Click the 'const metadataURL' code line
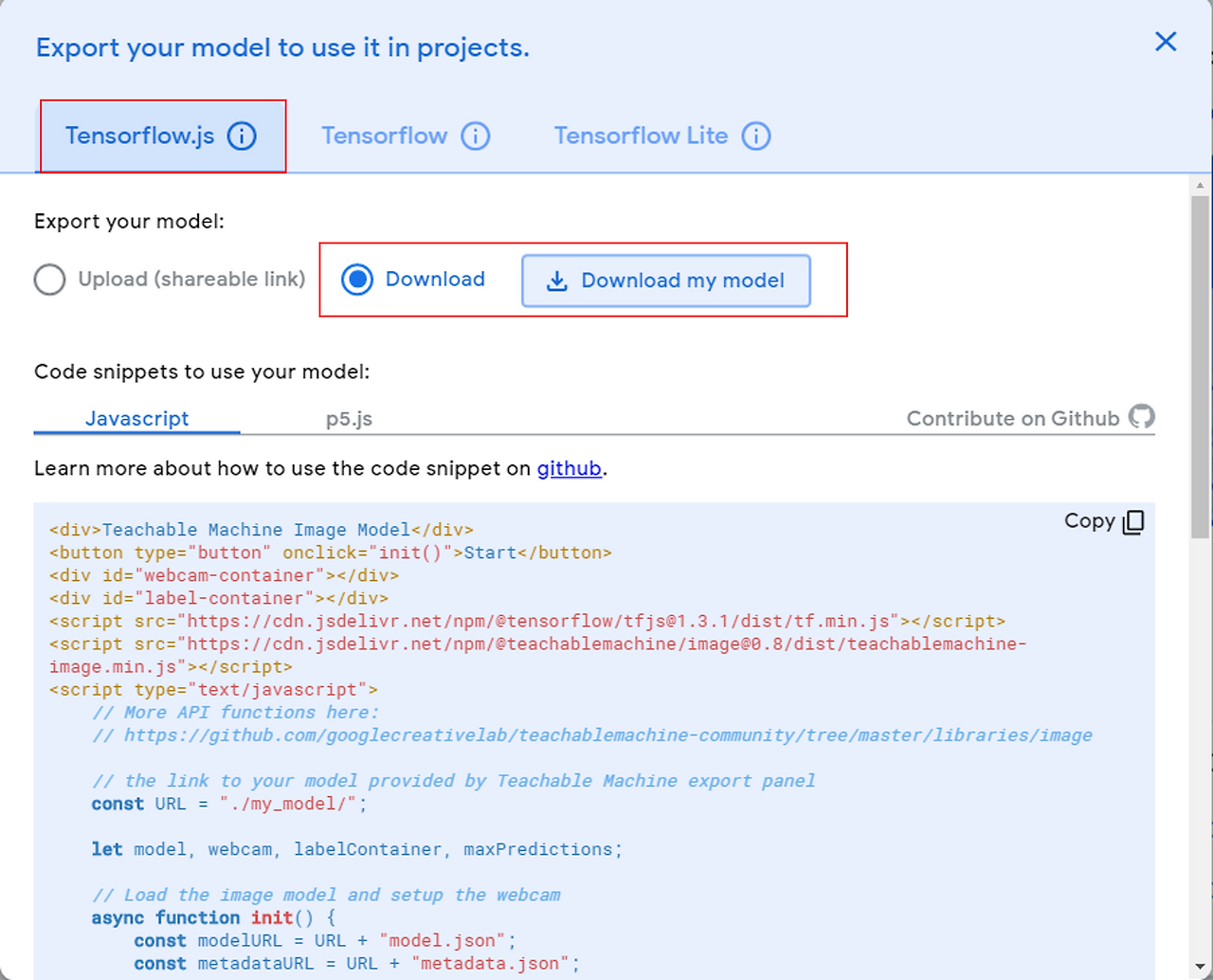This screenshot has height=980, width=1213. (x=356, y=963)
